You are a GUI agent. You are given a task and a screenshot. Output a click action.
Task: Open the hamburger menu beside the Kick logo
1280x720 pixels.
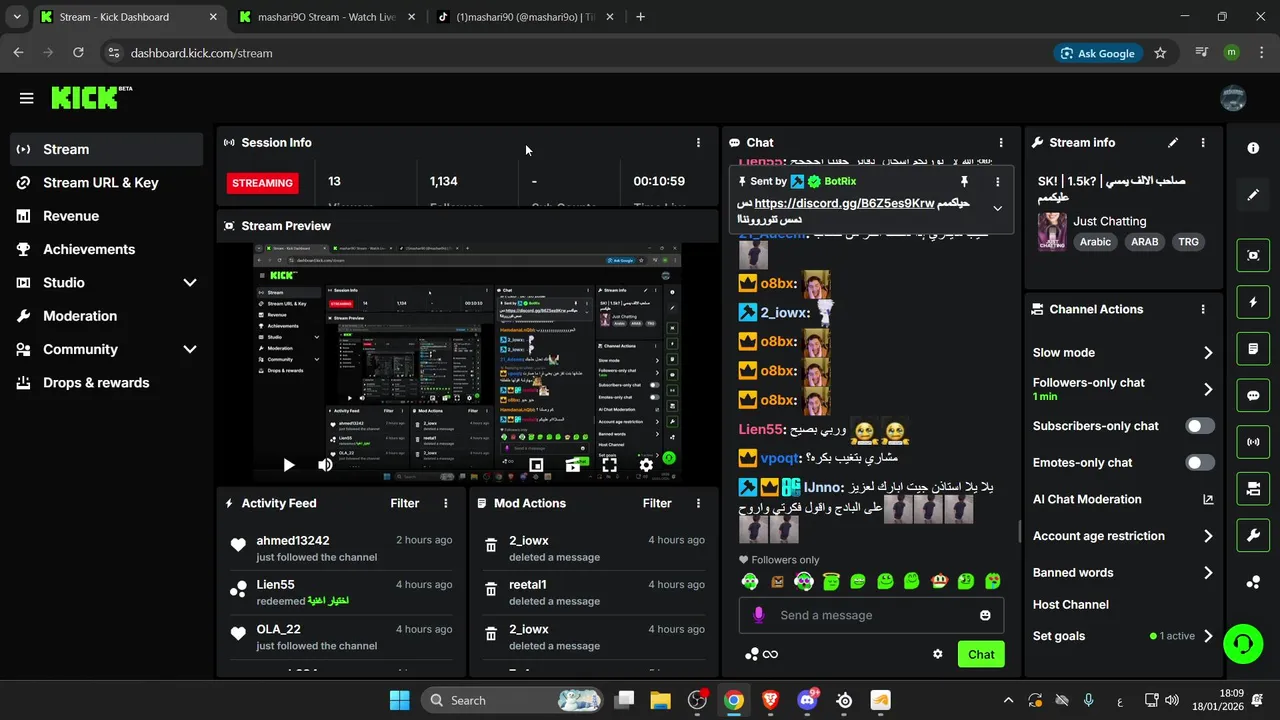pos(26,98)
